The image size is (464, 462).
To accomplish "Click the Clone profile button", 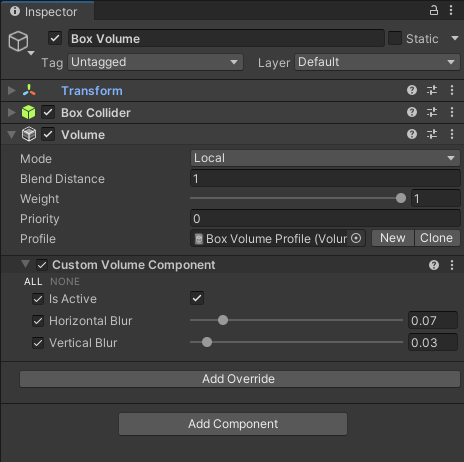I will (437, 238).
